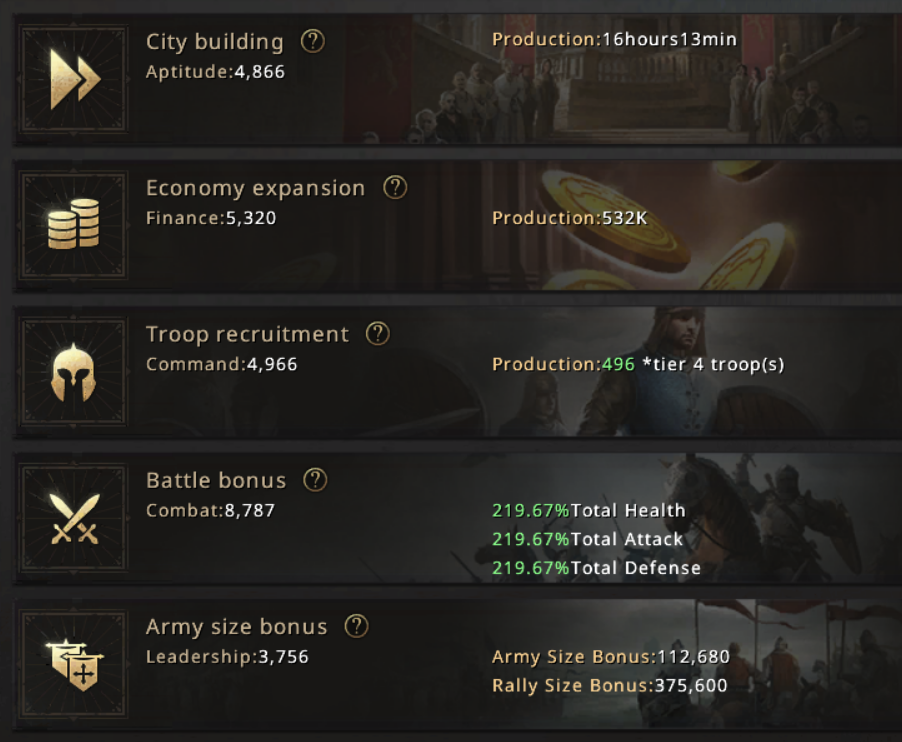Click the Combat 8,787 stat
Viewport: 902px width, 742px height.
pos(211,510)
